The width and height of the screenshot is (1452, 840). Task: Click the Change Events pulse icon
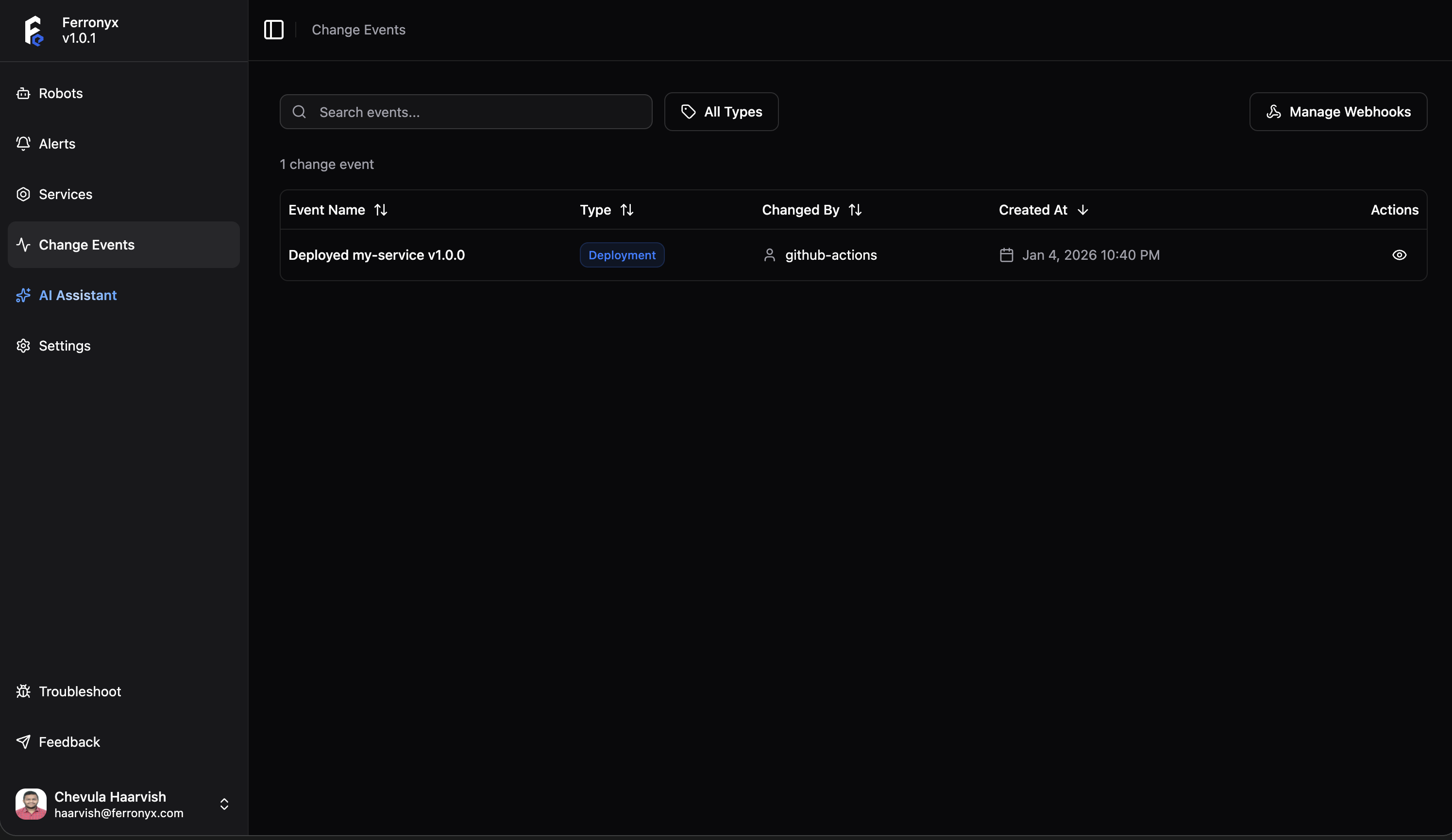point(23,244)
